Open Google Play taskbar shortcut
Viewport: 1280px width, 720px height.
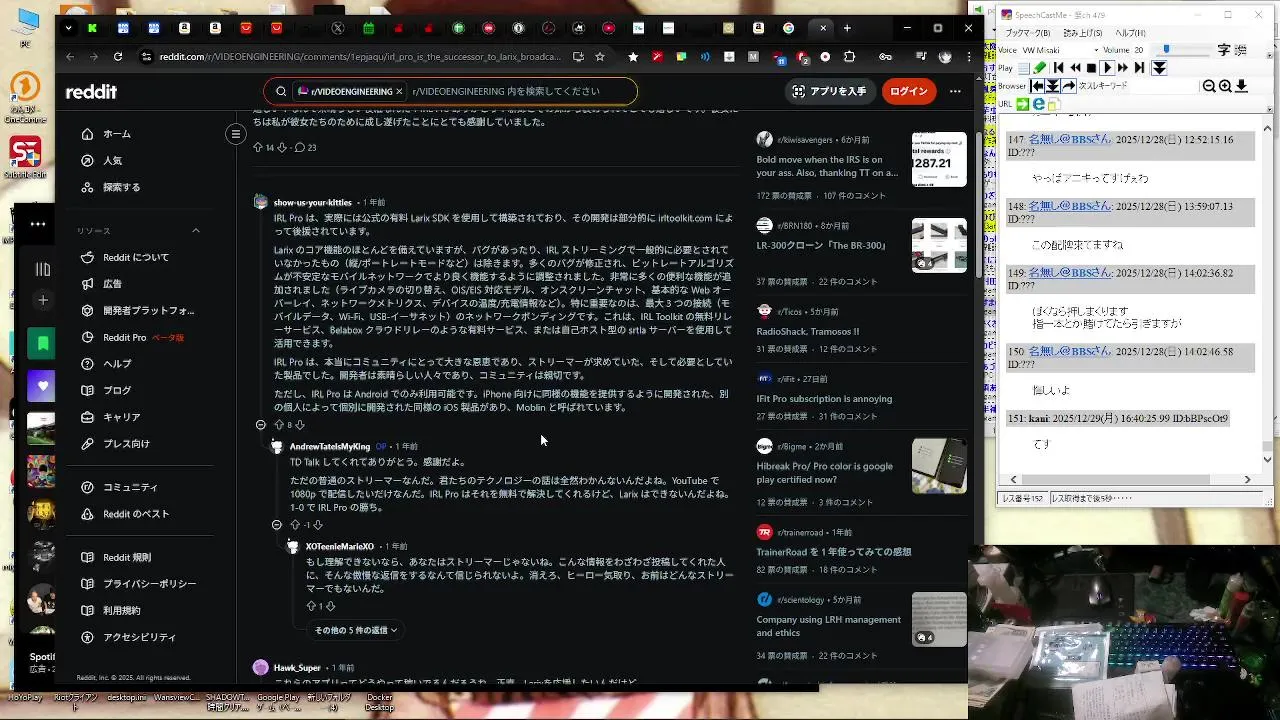coord(278,702)
